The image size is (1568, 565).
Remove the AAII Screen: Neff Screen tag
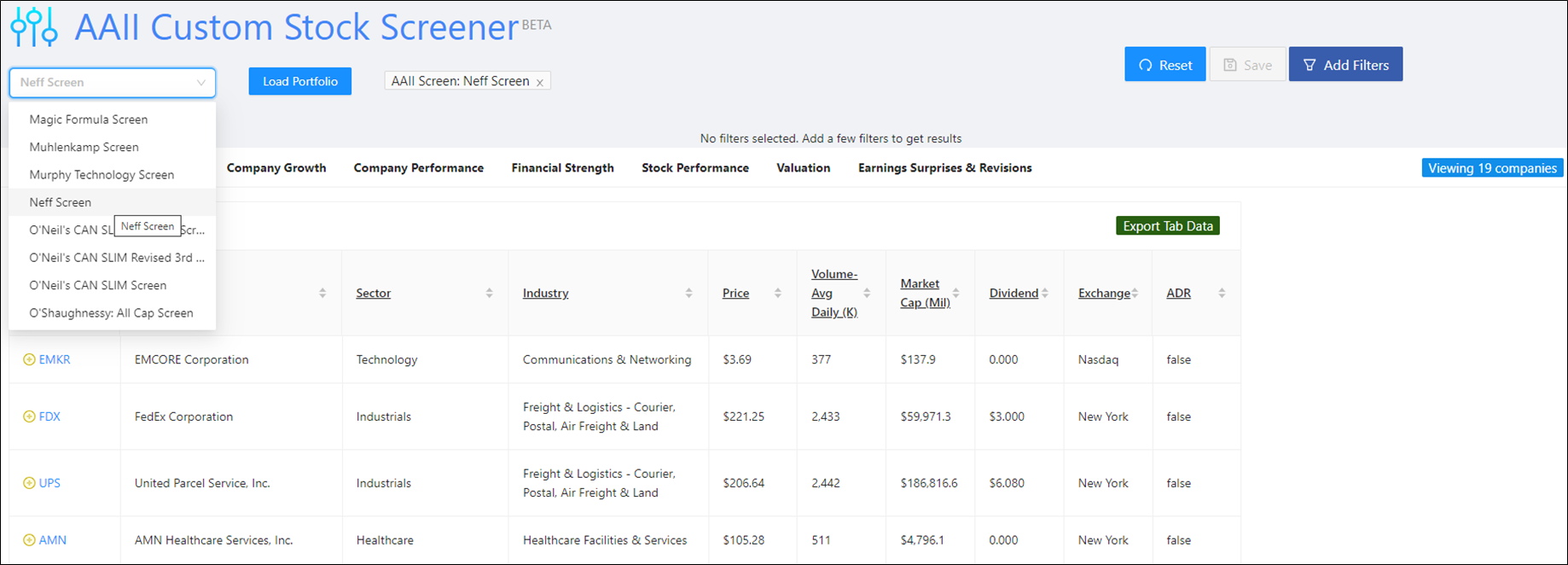pyautogui.click(x=540, y=83)
